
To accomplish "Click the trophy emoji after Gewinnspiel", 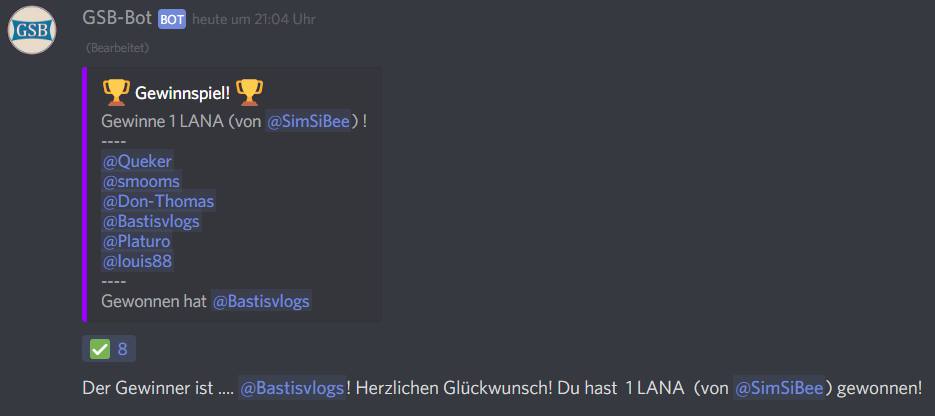I will click(x=249, y=92).
